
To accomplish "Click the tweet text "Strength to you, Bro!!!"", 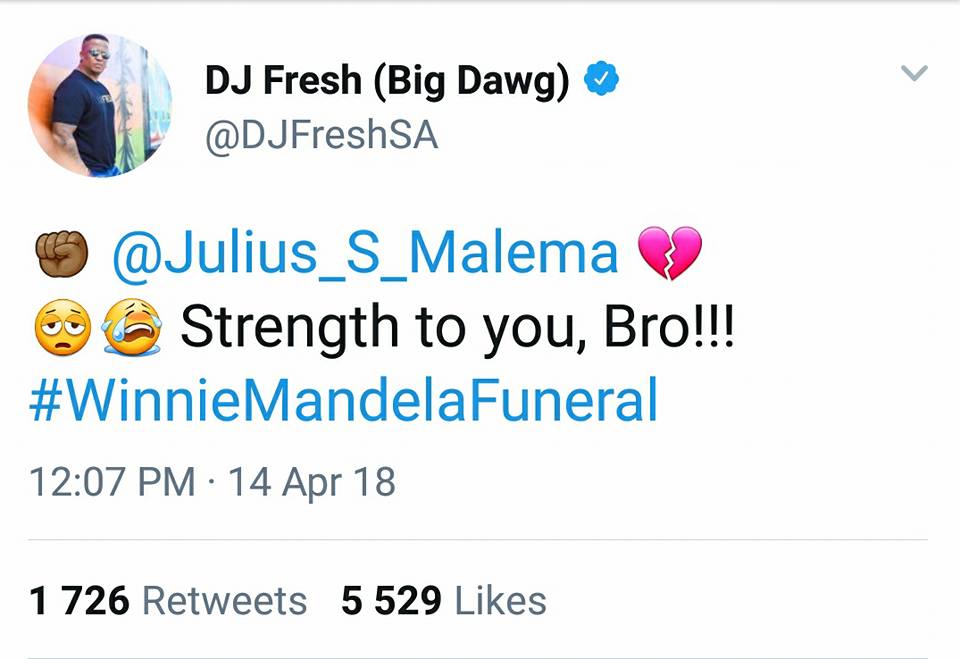I will [x=457, y=329].
